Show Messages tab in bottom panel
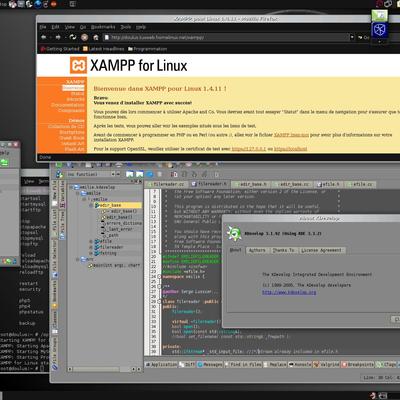This screenshot has height=400, width=400. [210, 365]
